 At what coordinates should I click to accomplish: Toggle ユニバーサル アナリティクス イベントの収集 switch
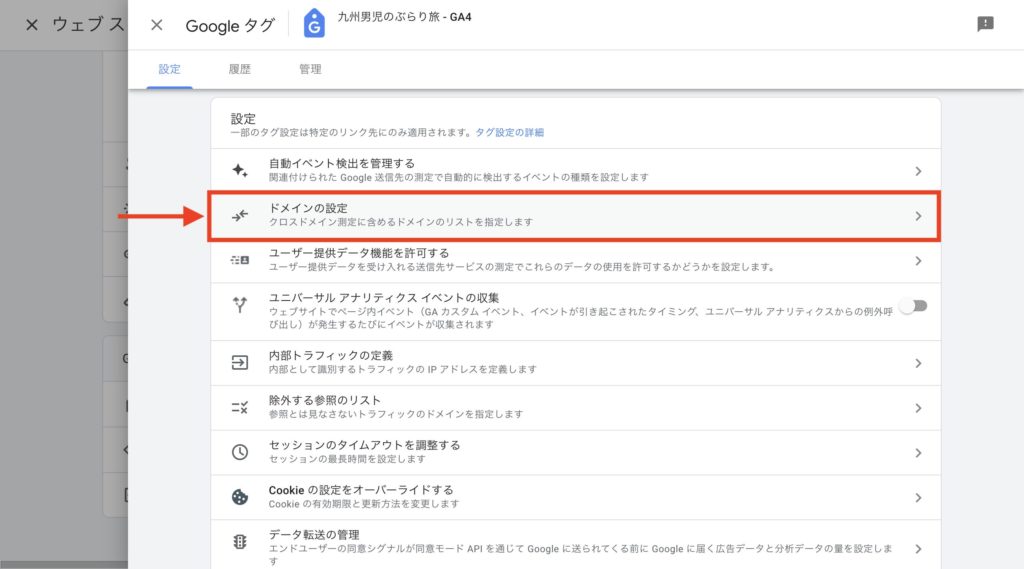coord(913,306)
